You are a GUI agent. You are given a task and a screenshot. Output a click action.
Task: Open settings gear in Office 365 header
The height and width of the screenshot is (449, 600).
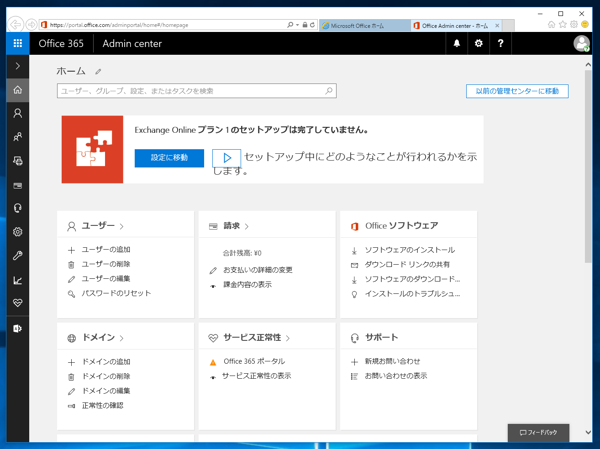[x=478, y=43]
